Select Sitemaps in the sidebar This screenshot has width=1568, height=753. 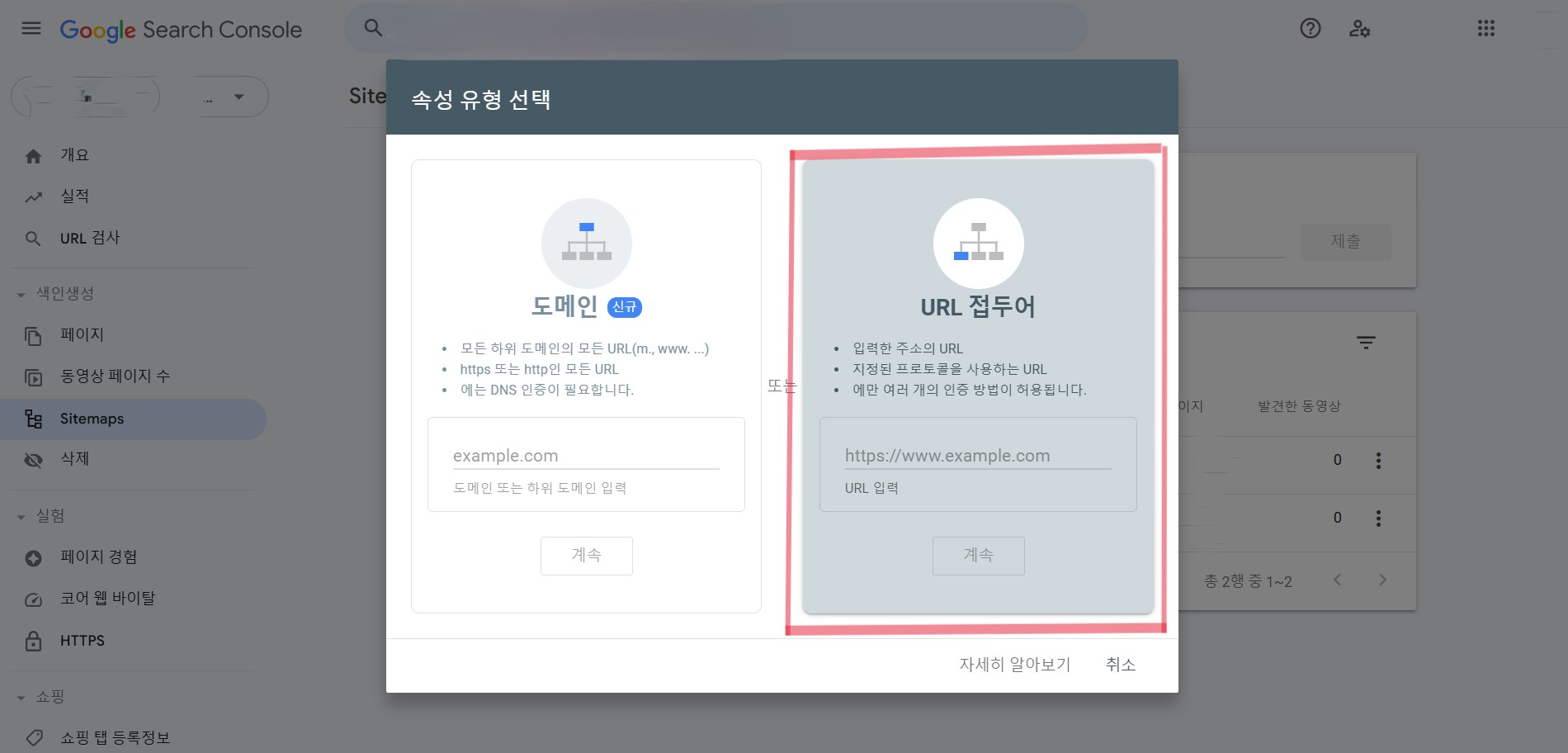[x=135, y=419]
